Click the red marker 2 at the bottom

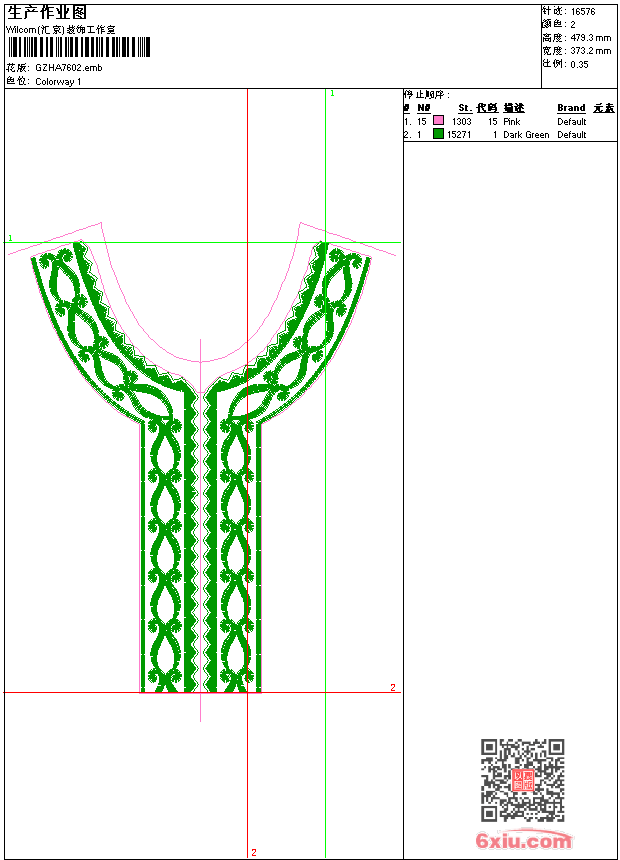254,852
